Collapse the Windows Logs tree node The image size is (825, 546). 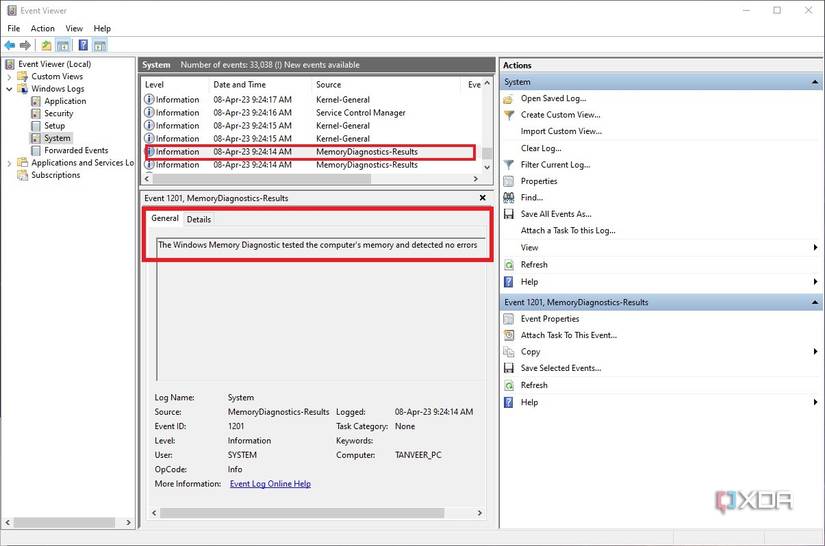(10, 89)
